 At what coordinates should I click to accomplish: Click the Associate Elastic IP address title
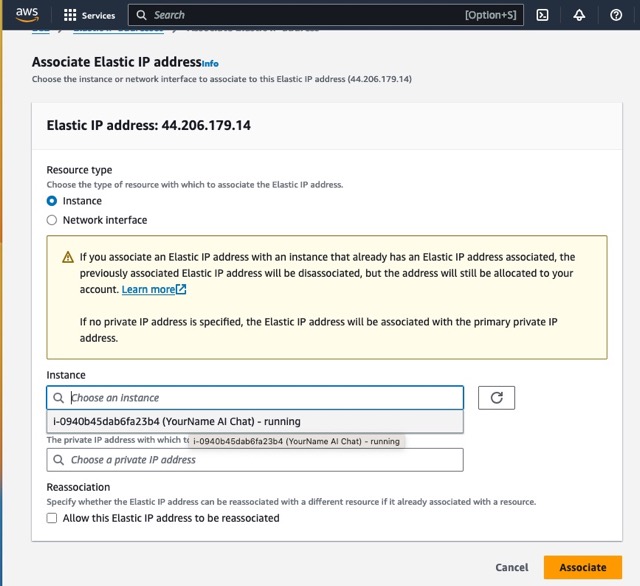point(117,62)
